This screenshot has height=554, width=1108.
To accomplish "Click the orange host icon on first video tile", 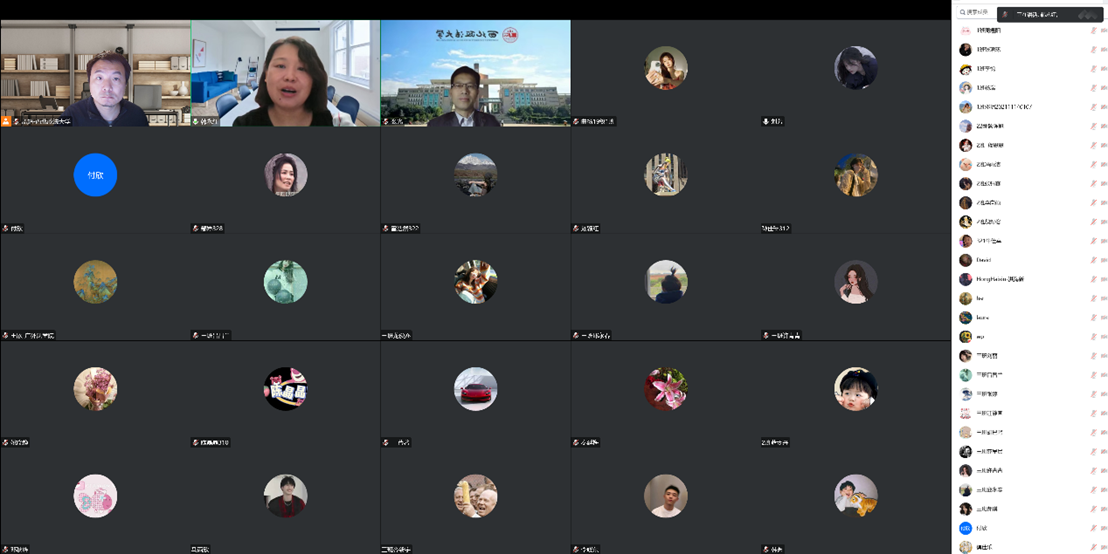I will [6, 121].
